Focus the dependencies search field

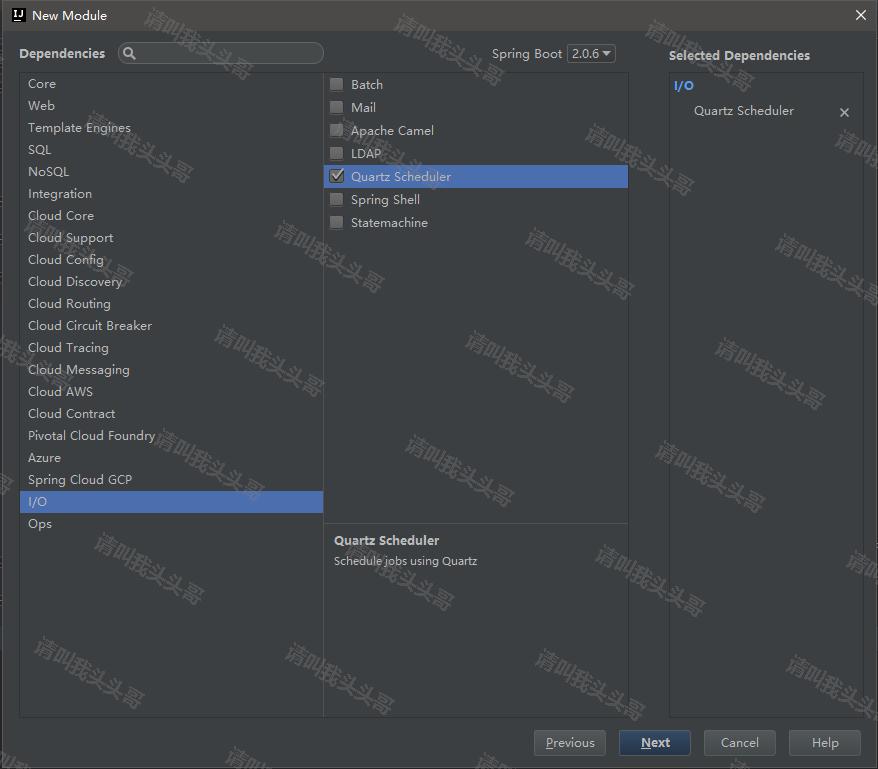click(221, 53)
